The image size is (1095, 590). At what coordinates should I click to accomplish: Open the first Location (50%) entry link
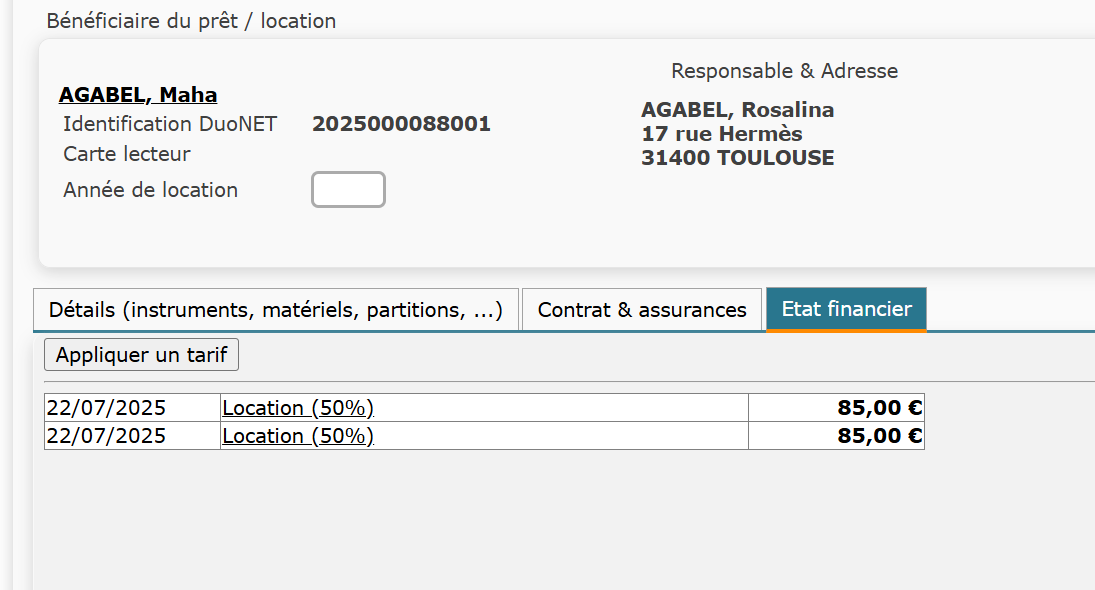[298, 408]
